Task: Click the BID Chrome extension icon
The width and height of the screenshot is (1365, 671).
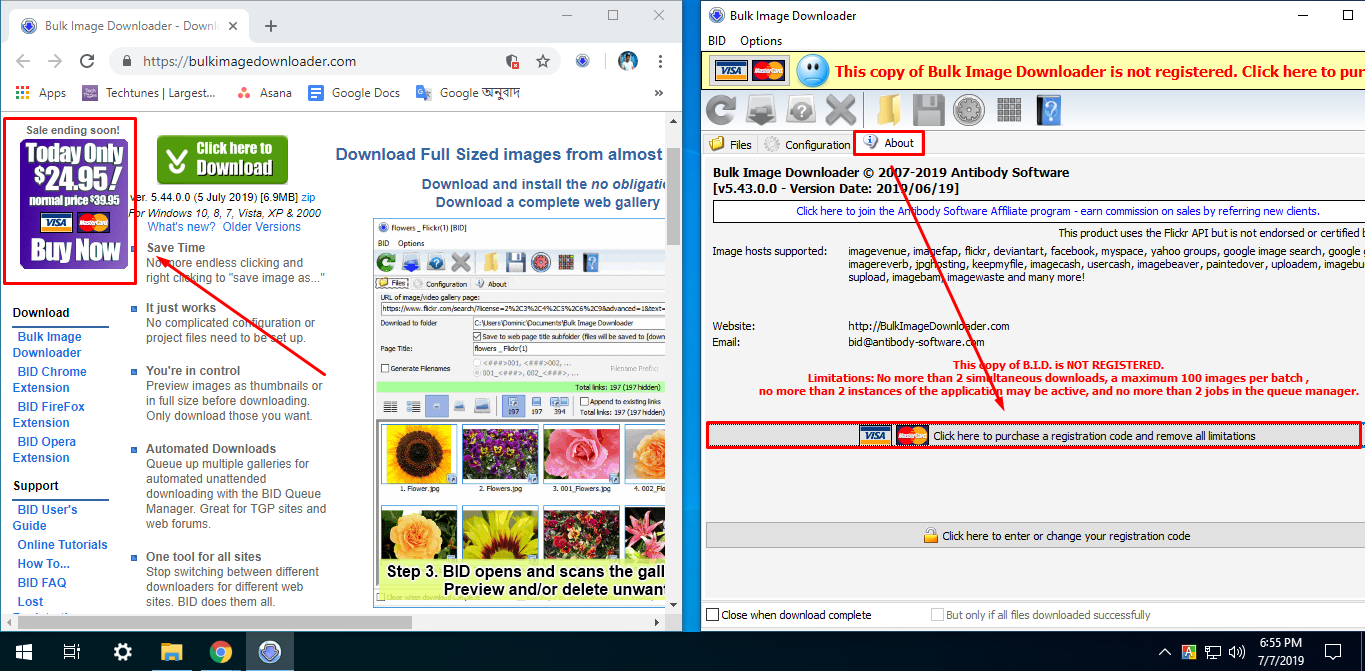Action: (583, 61)
